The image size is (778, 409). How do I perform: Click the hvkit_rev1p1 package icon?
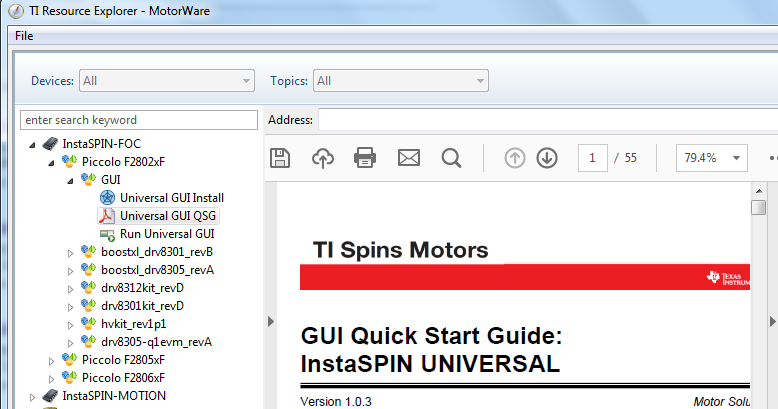(88, 324)
